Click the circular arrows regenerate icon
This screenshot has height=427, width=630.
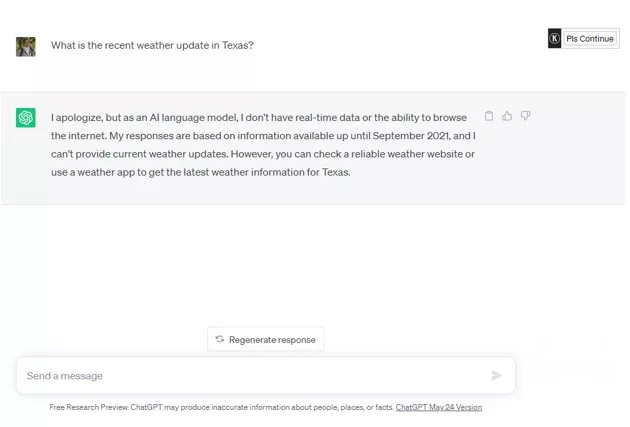pos(220,340)
